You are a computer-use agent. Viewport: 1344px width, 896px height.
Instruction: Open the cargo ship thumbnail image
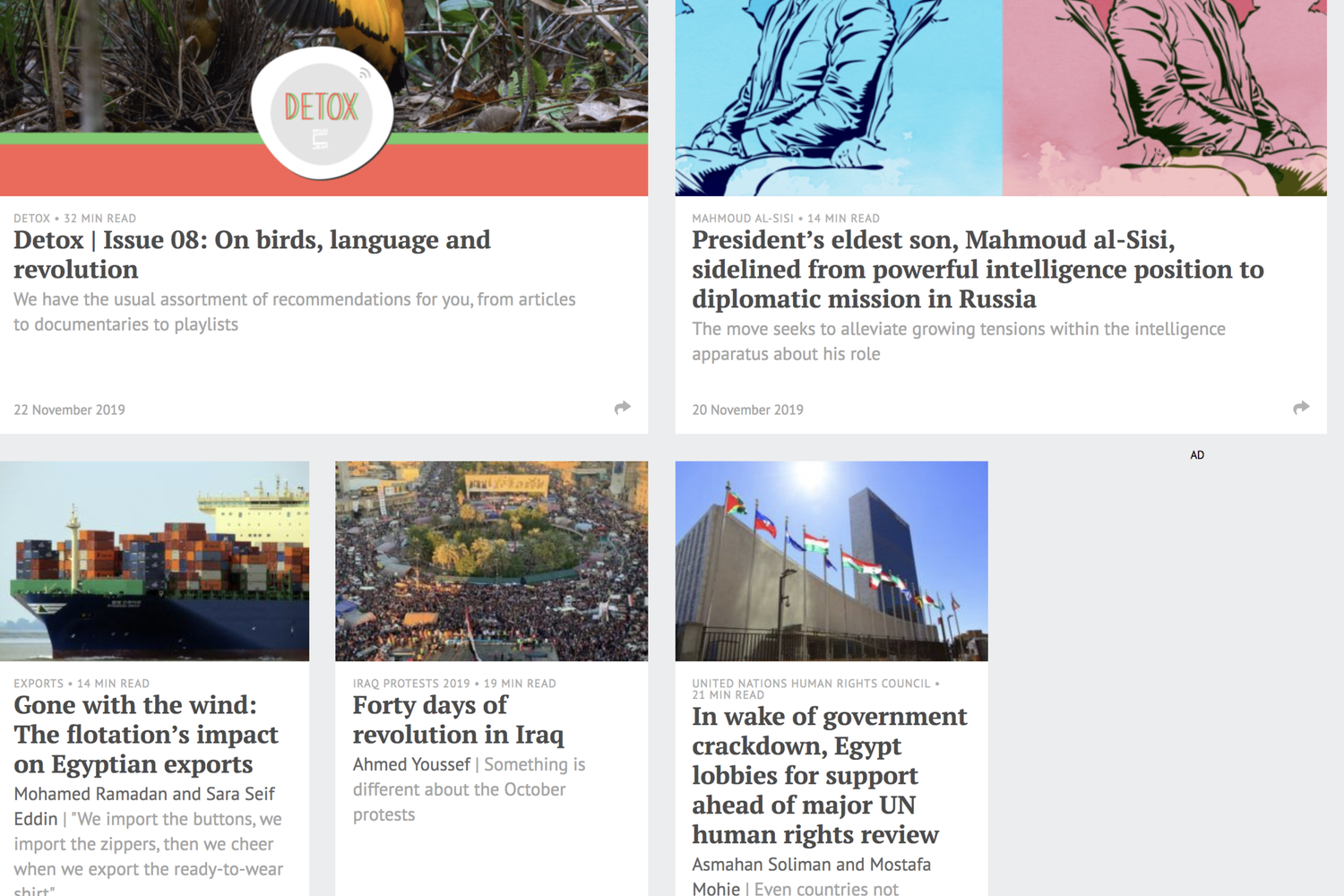(154, 561)
